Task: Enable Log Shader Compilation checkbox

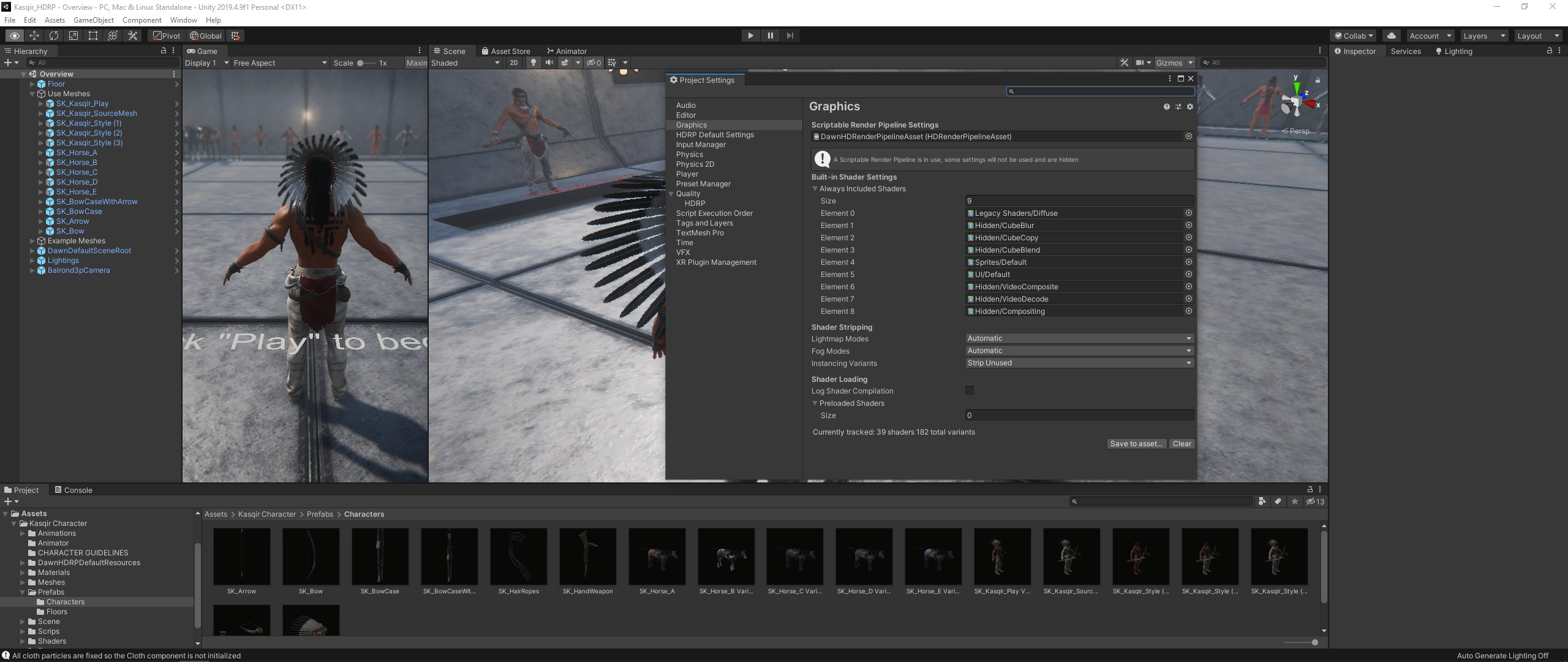Action: pyautogui.click(x=970, y=390)
